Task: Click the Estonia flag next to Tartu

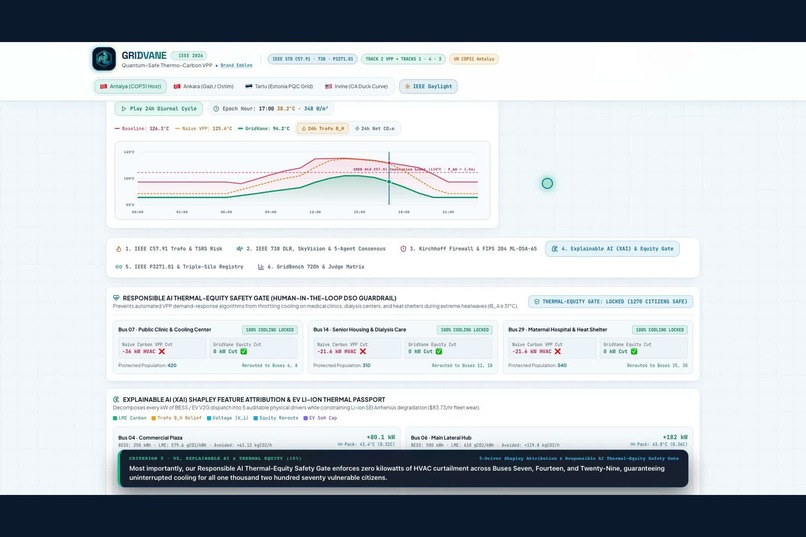Action: 249,86
